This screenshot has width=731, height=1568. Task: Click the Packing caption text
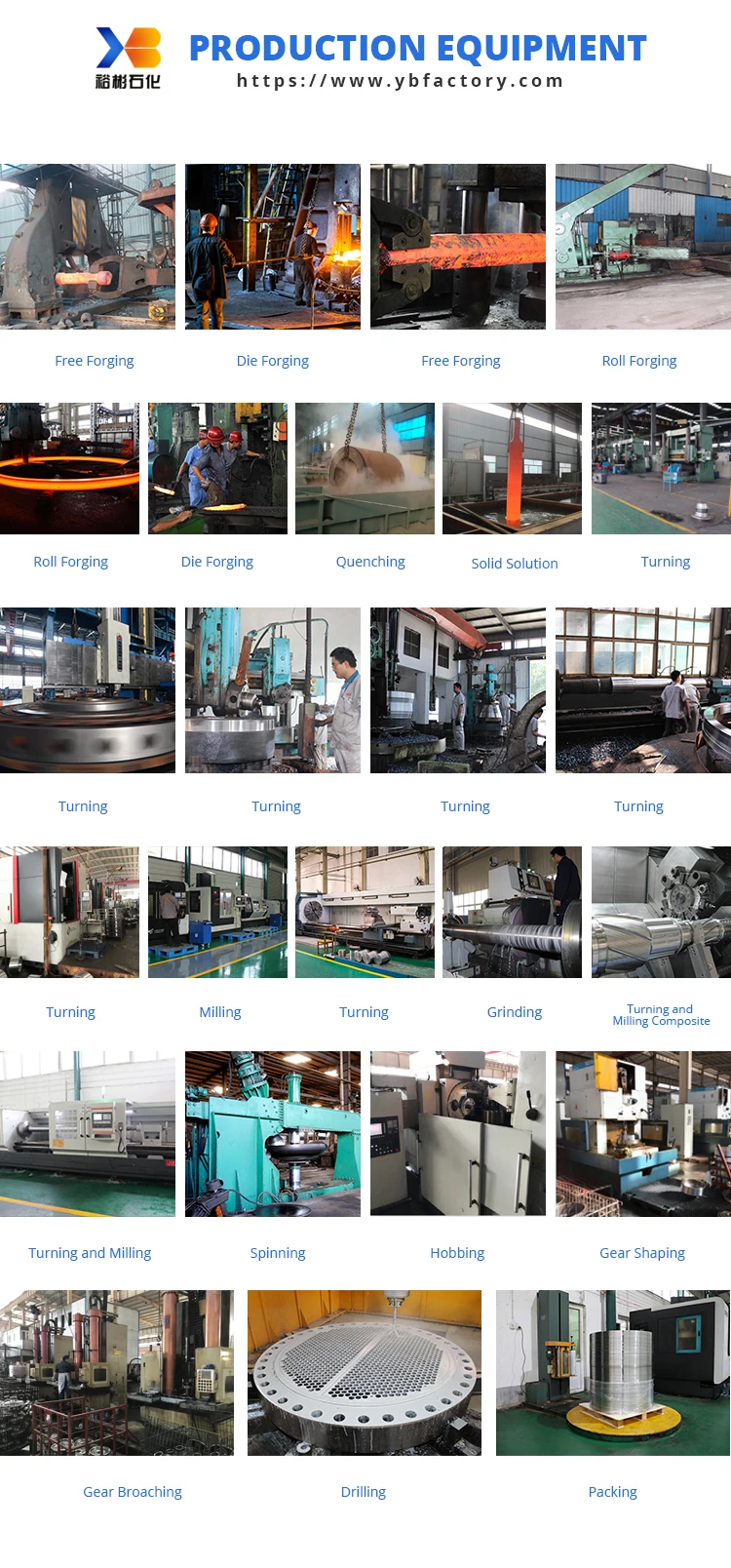(x=613, y=1492)
